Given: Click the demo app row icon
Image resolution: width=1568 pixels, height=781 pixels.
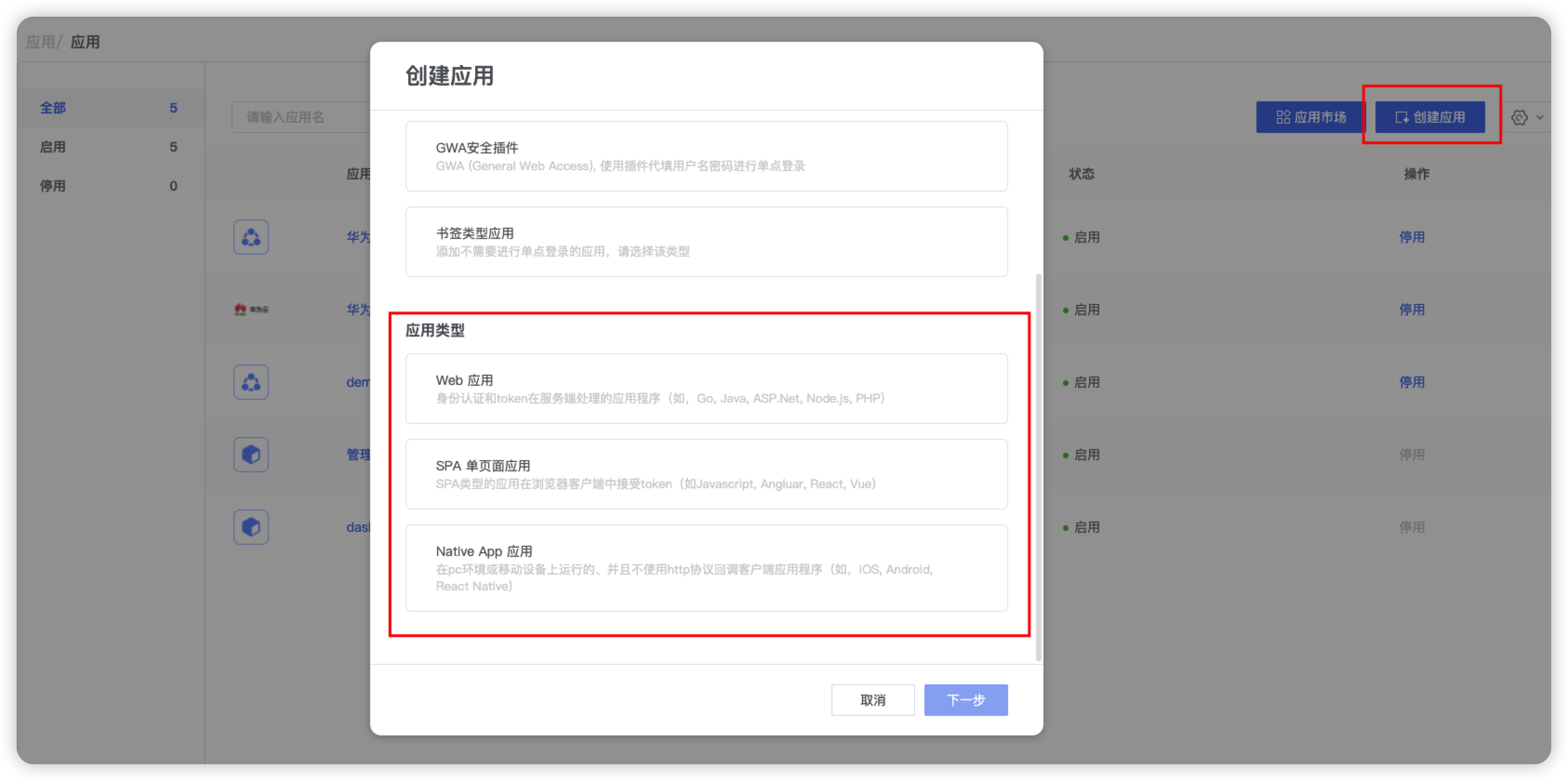Looking at the screenshot, I should (x=251, y=382).
